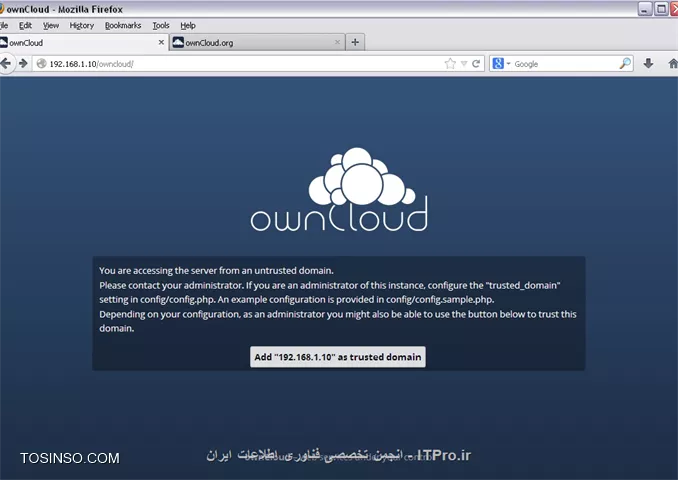Go forward with the forward arrow
Screen dimensions: 678x480
[x=23, y=64]
